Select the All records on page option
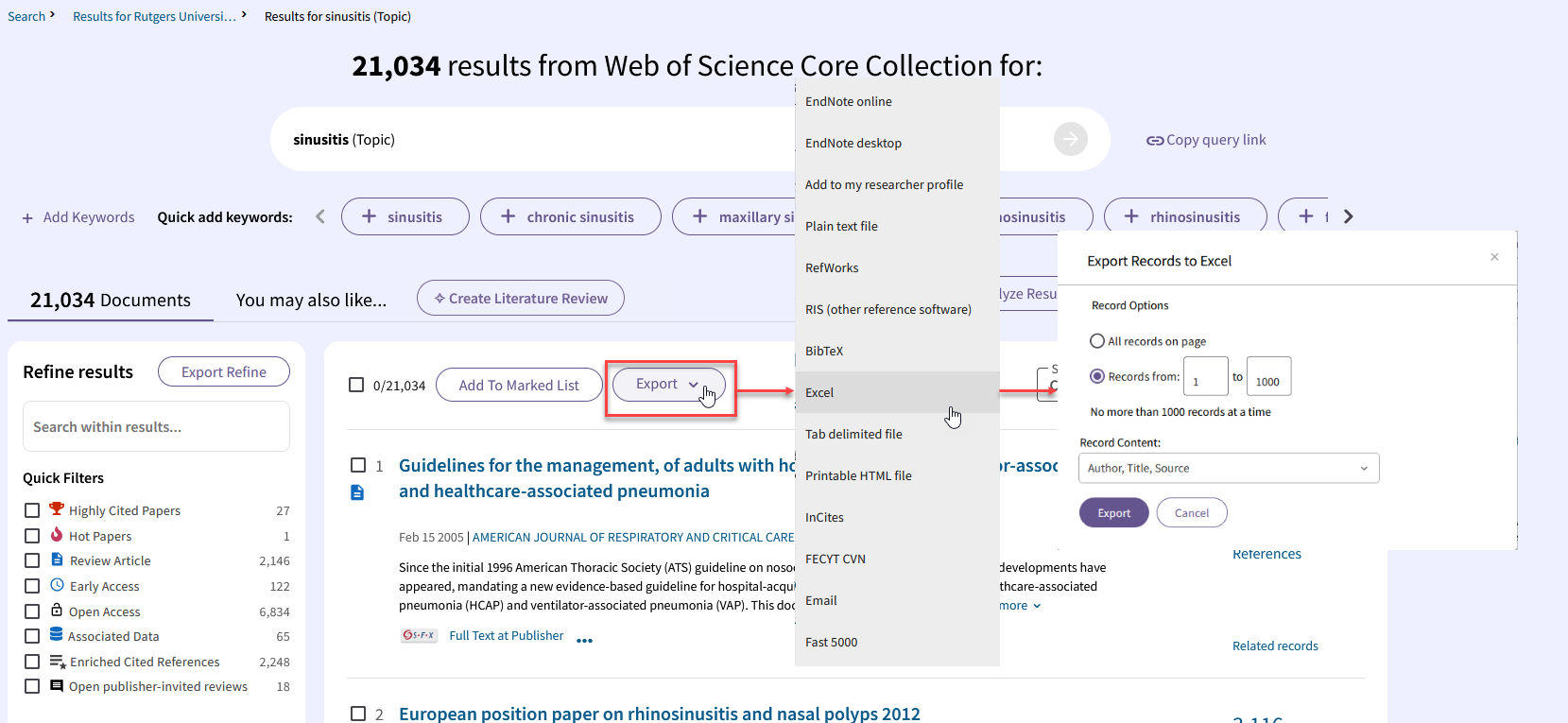This screenshot has height=723, width=1568. 1097,341
